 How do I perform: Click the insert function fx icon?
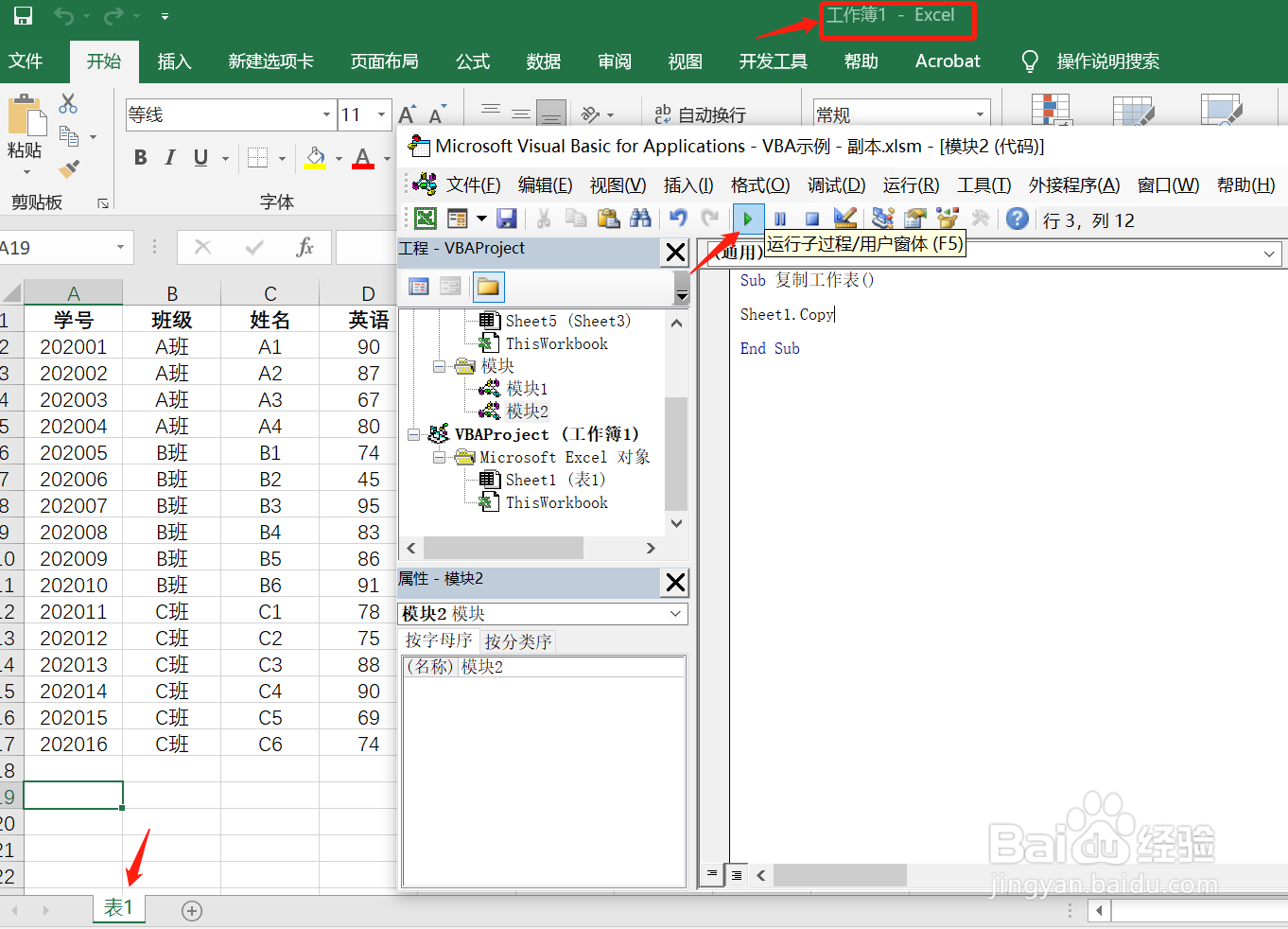(x=305, y=248)
